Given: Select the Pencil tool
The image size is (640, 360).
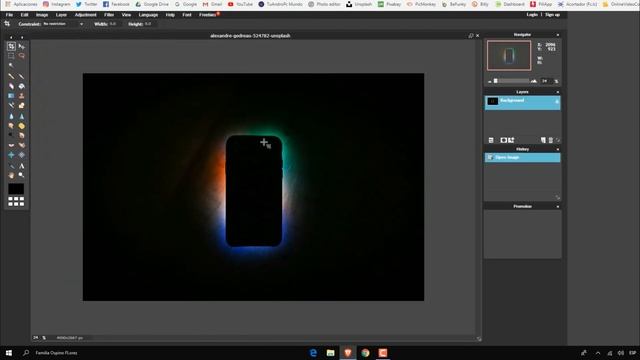Looking at the screenshot, I should click(x=11, y=76).
